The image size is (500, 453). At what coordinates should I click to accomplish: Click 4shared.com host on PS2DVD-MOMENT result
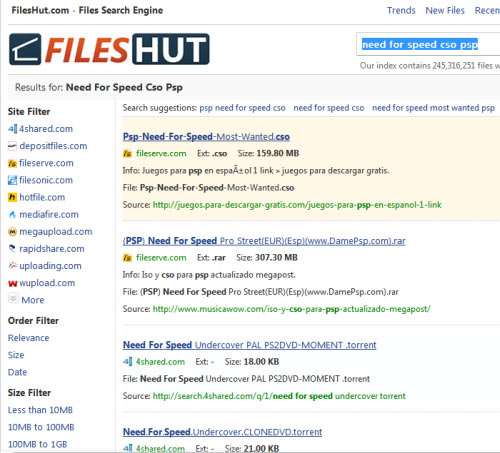pos(160,362)
